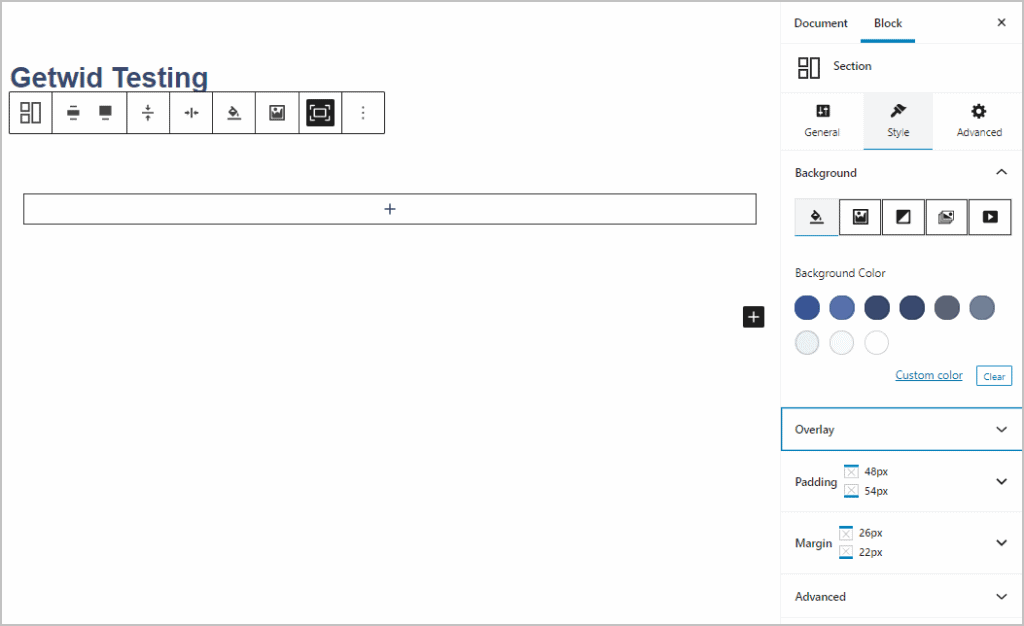Expand the Overlay panel
The width and height of the screenshot is (1024, 626).
point(901,429)
